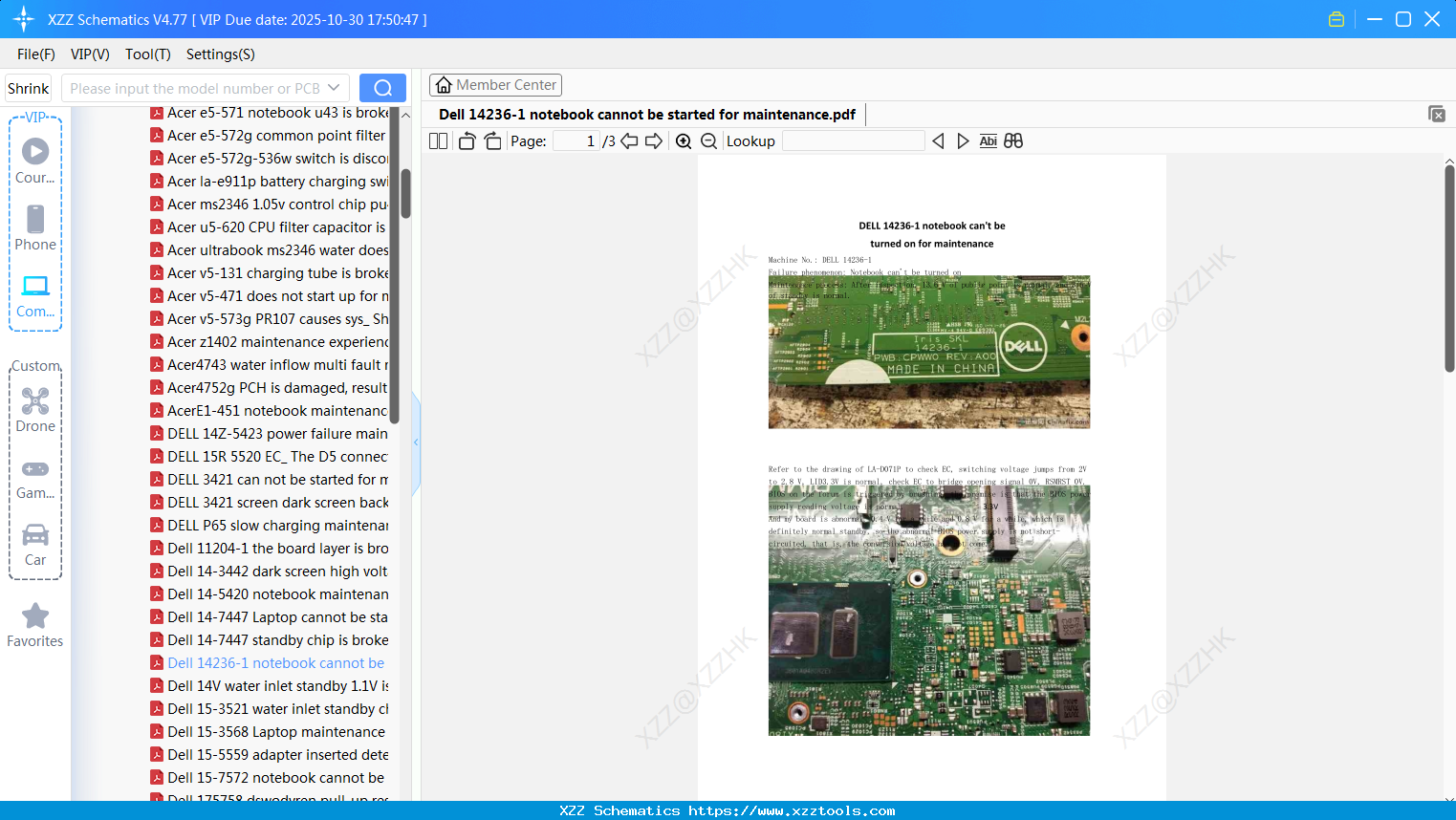Open the Drone schematics category
1456x820 pixels.
(x=35, y=410)
